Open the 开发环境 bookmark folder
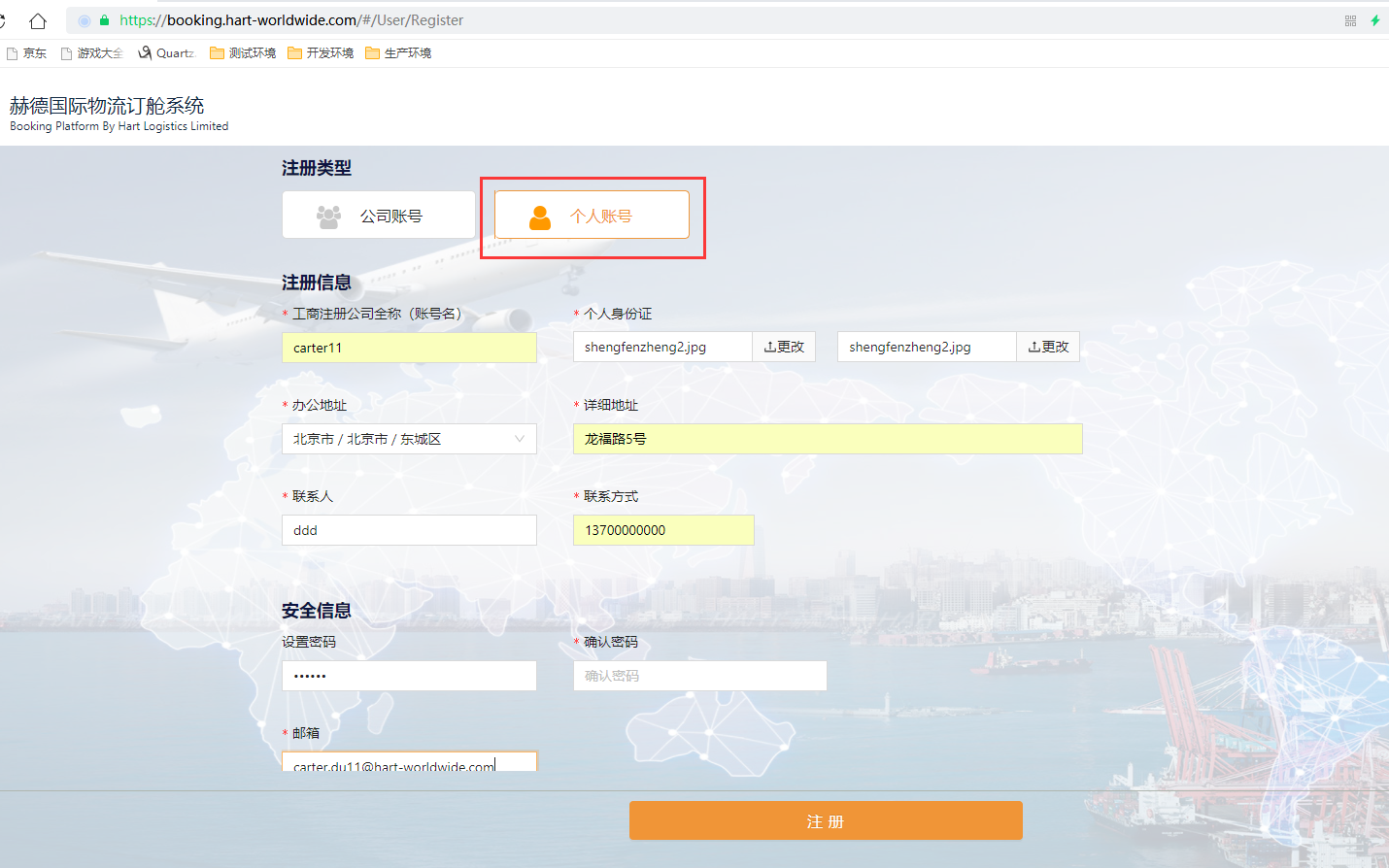This screenshot has height=868, width=1389. 321,53
